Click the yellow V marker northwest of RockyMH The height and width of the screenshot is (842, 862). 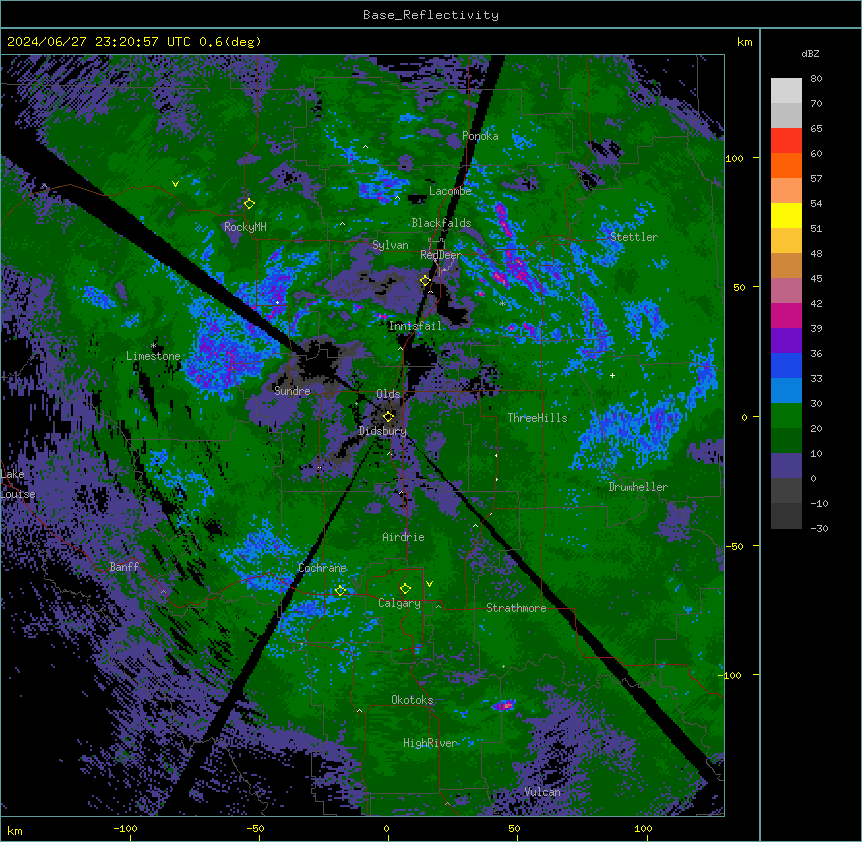click(x=175, y=184)
